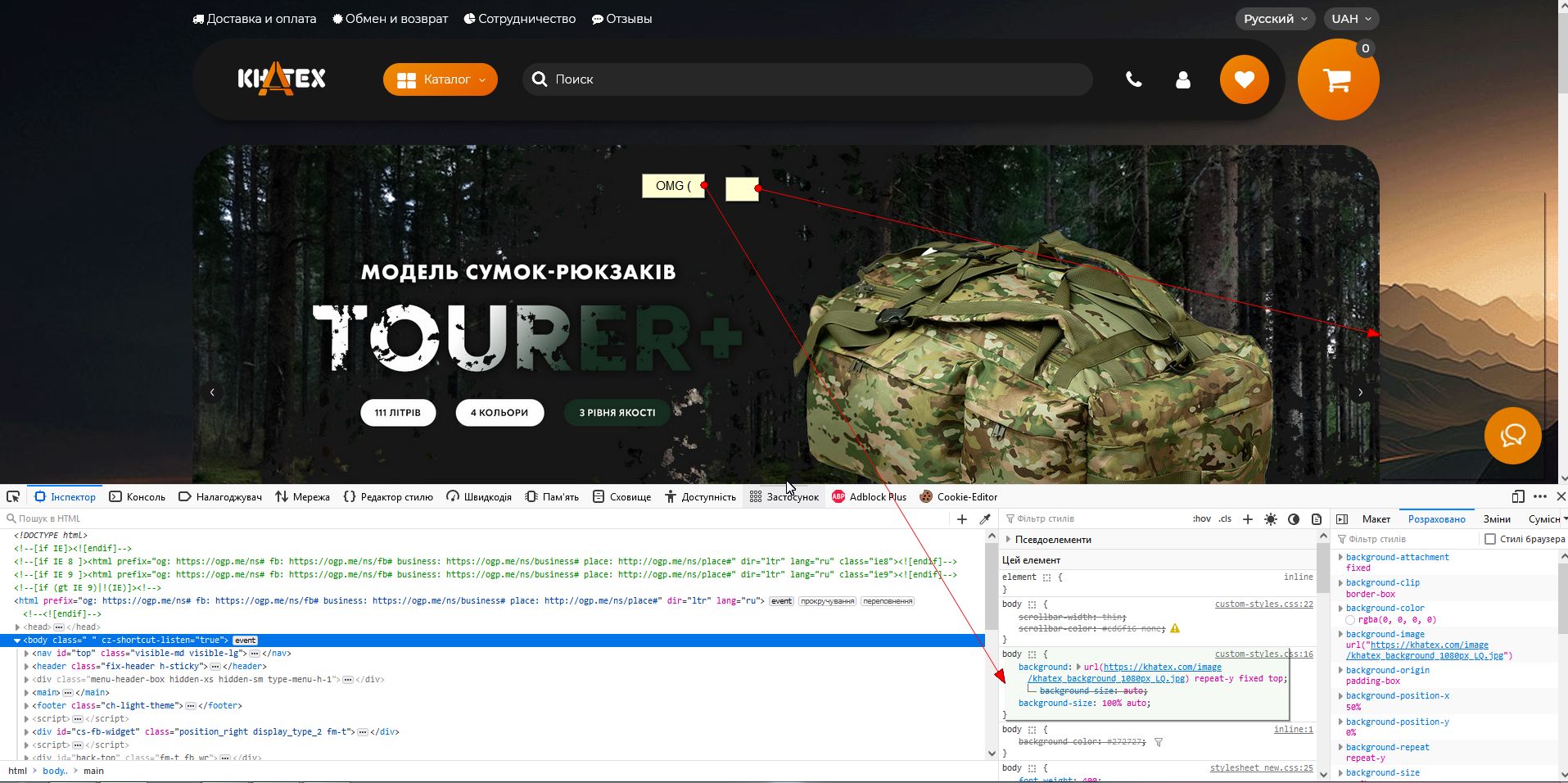
Task: Open responsive design mode
Action: coord(1518,496)
